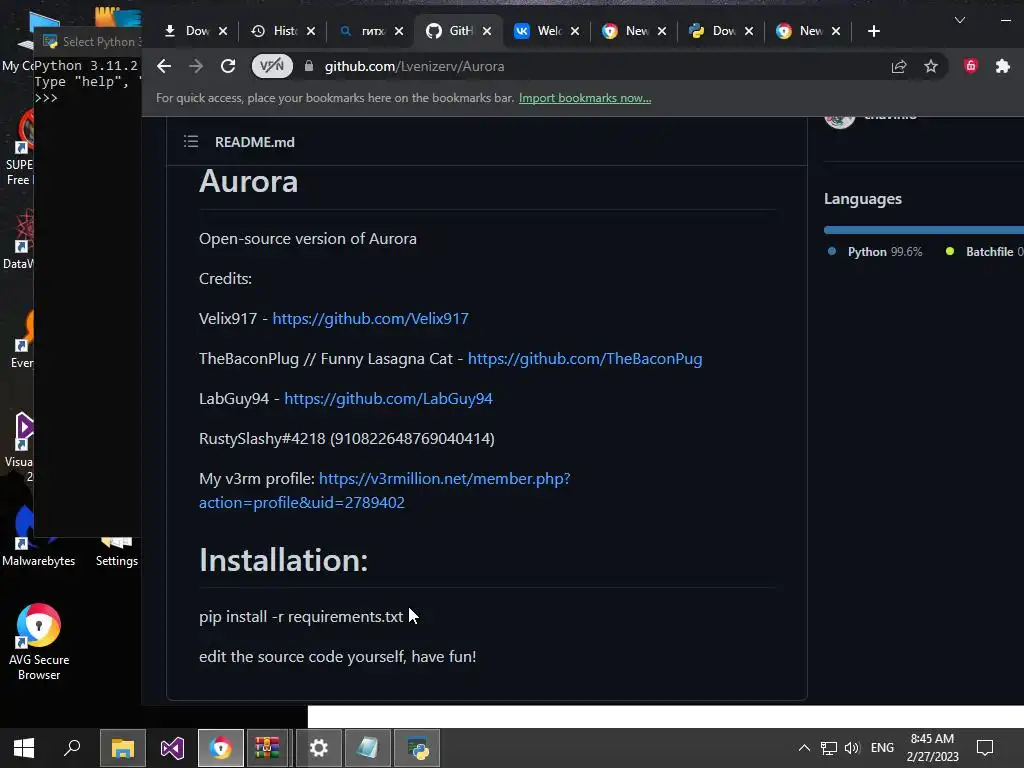Select the Settings desktop shortcut
Viewport: 1024px width, 768px height.
(117, 552)
